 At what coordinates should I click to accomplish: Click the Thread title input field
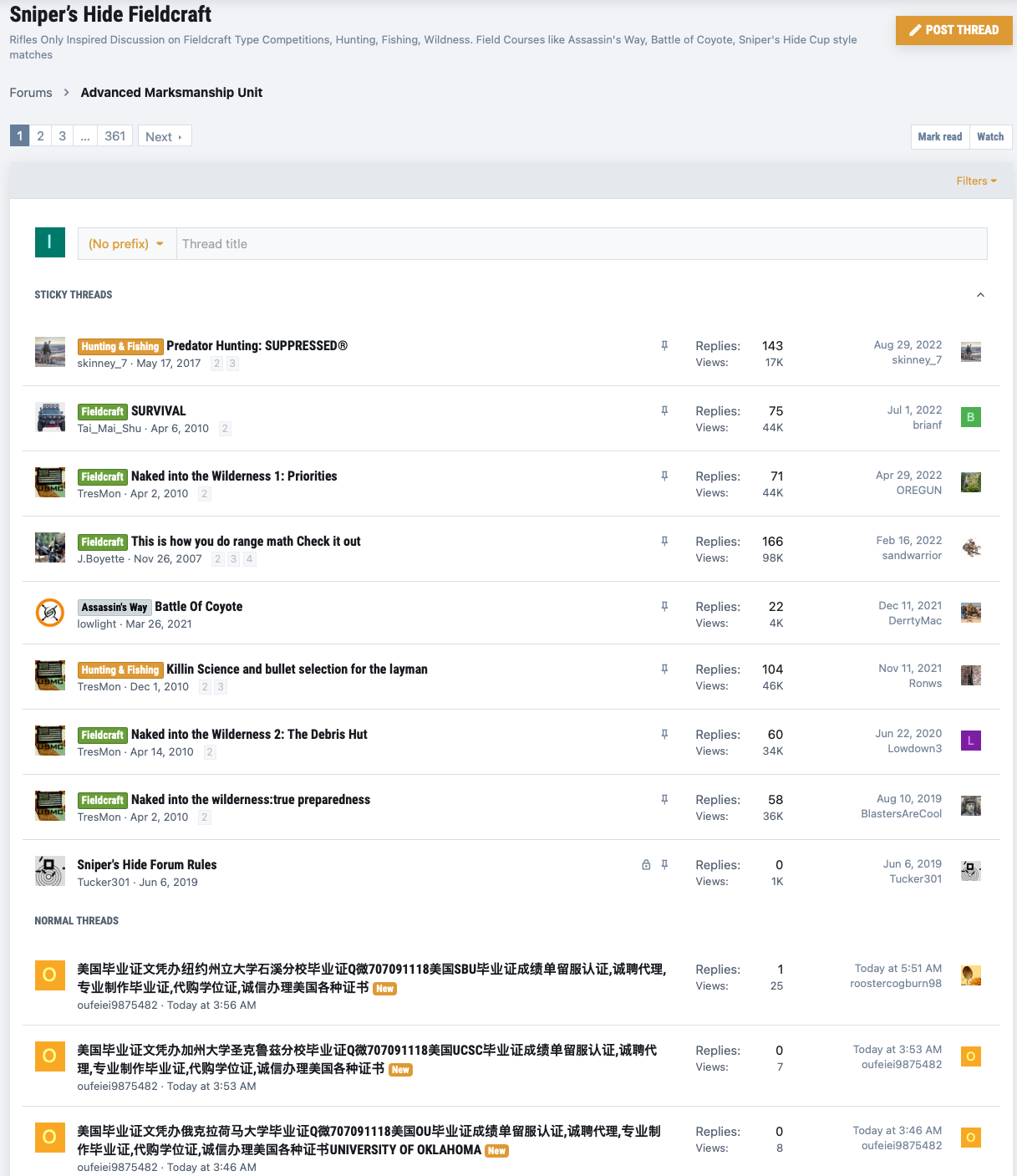click(x=581, y=244)
